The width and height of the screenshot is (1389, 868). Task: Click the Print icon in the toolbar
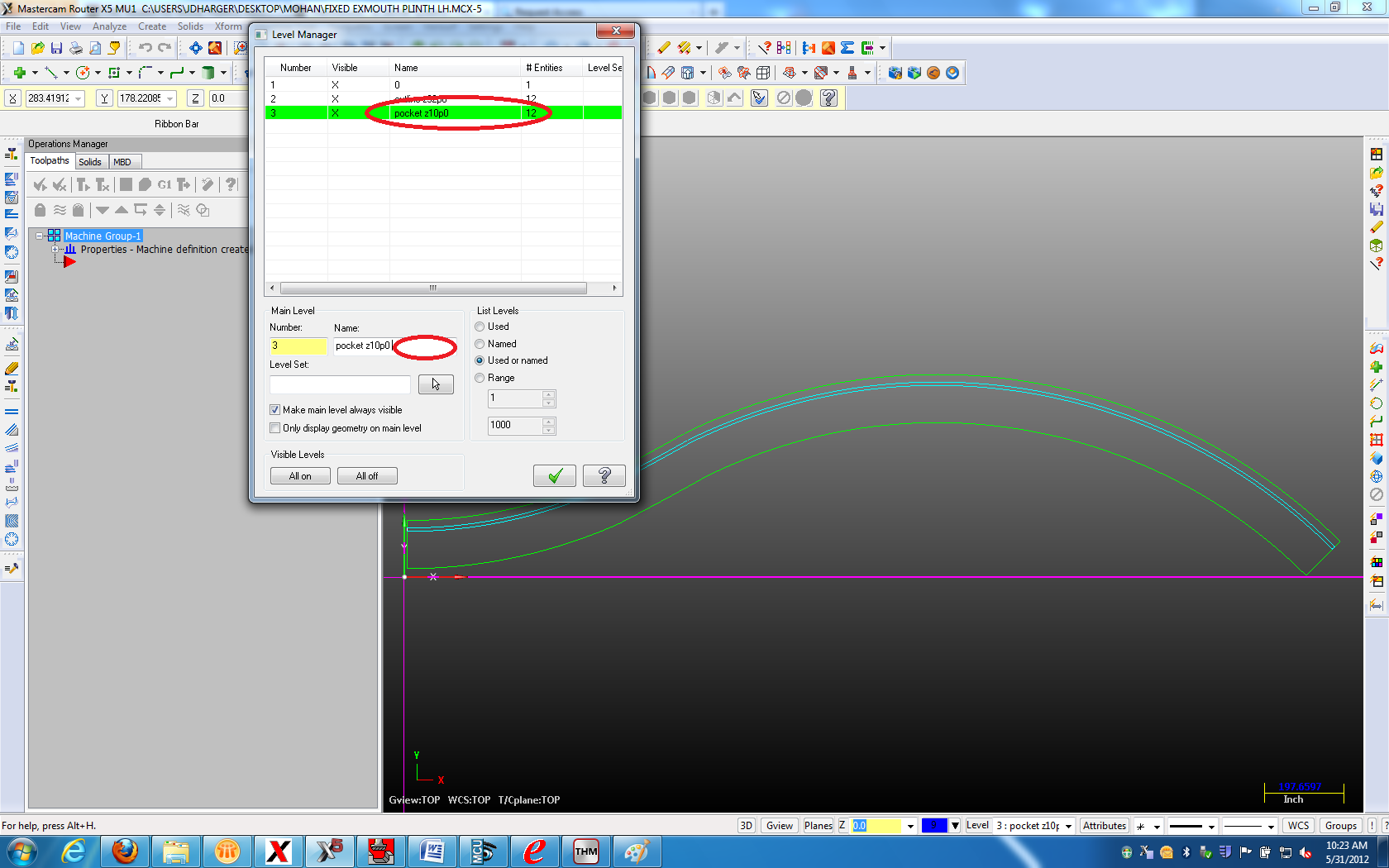pyautogui.click(x=75, y=48)
